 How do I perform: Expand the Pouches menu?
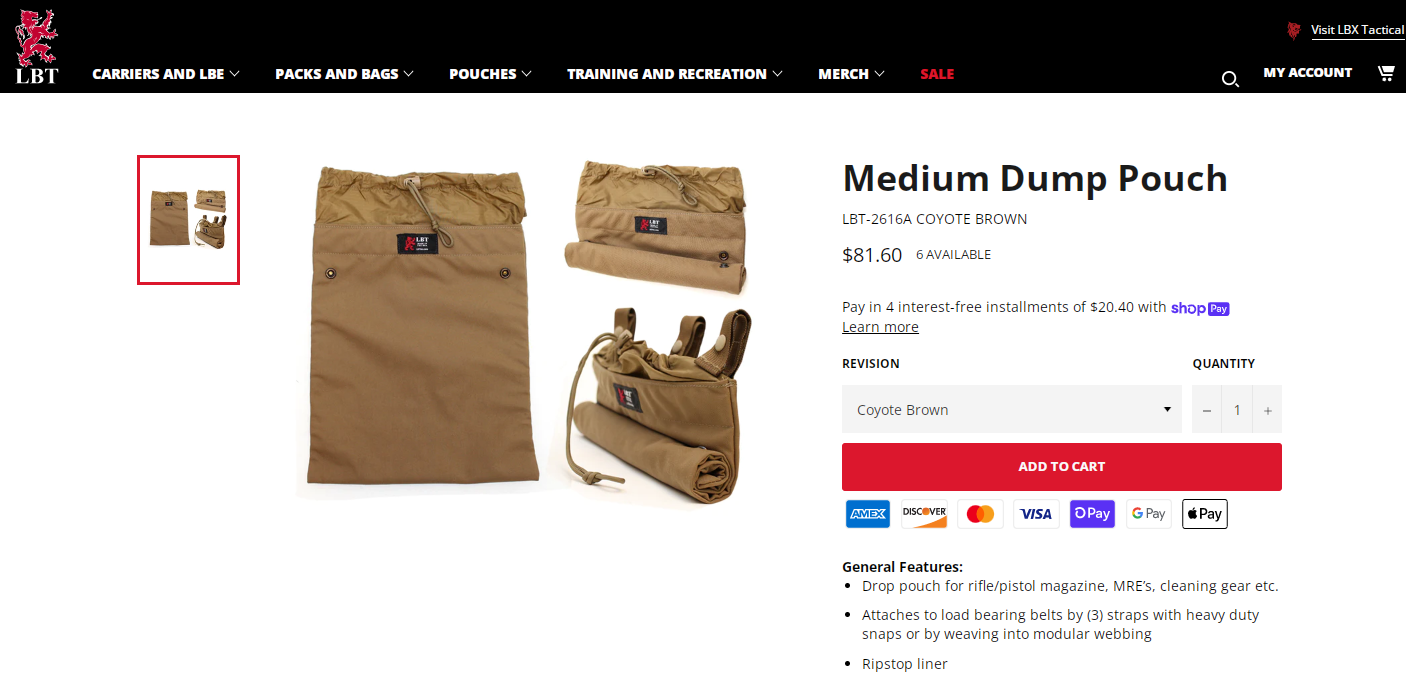(x=490, y=74)
